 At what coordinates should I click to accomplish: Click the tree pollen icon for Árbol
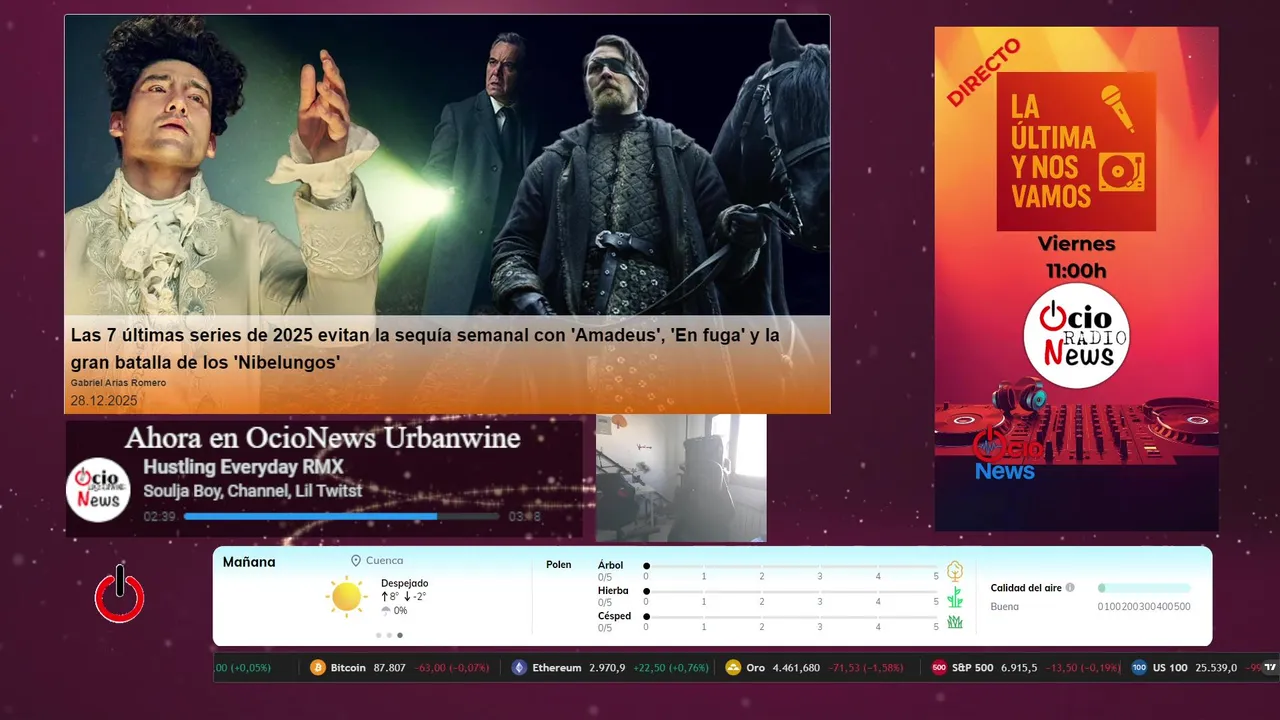pos(955,571)
